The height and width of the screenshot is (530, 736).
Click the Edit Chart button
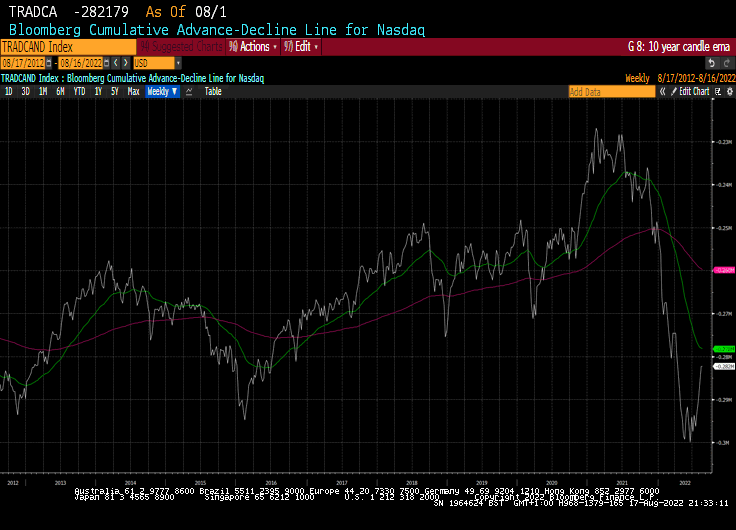(690, 92)
